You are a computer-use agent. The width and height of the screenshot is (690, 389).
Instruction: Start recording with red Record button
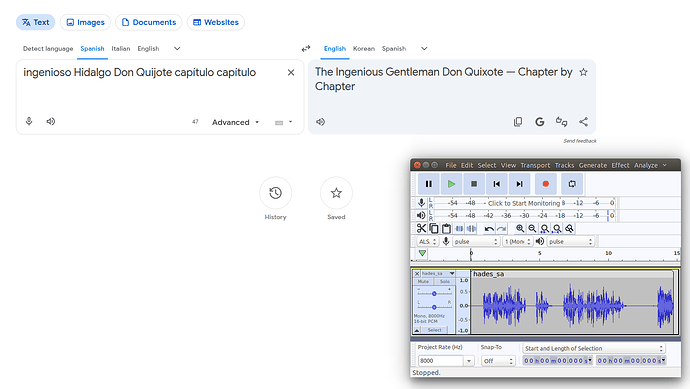pos(546,184)
